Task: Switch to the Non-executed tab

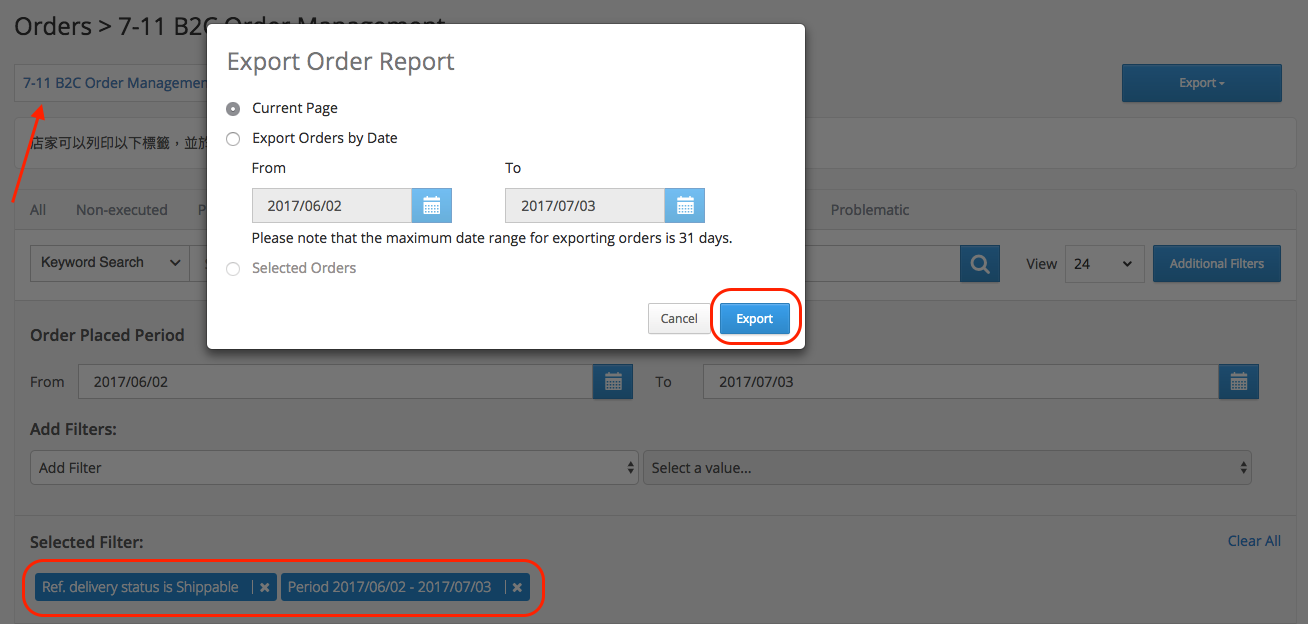Action: point(121,210)
